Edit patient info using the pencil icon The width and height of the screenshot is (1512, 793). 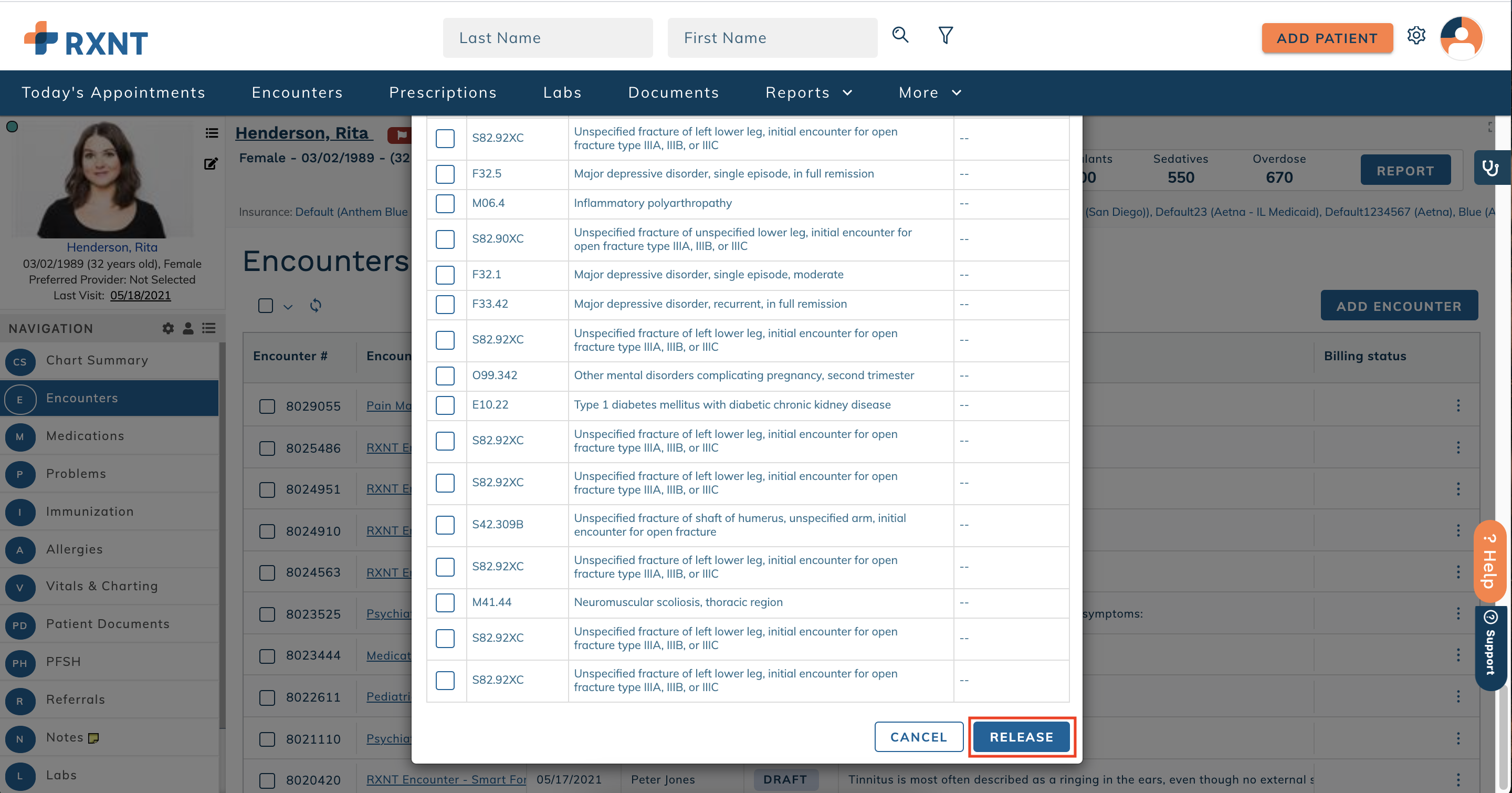pyautogui.click(x=211, y=164)
